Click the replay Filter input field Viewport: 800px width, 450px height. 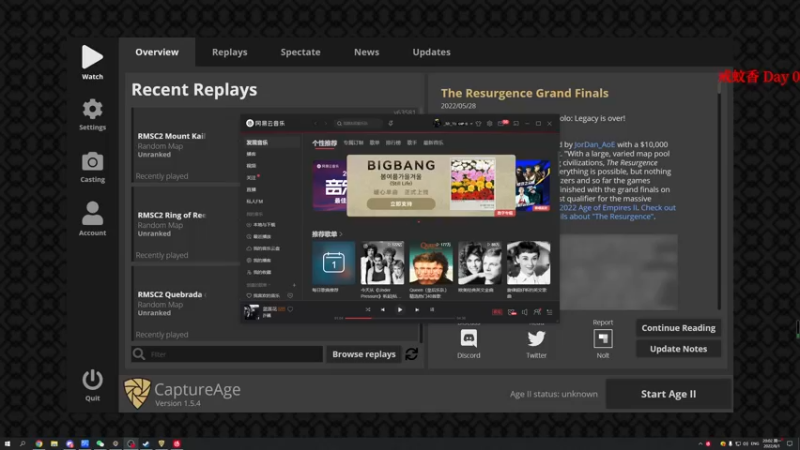coord(227,354)
